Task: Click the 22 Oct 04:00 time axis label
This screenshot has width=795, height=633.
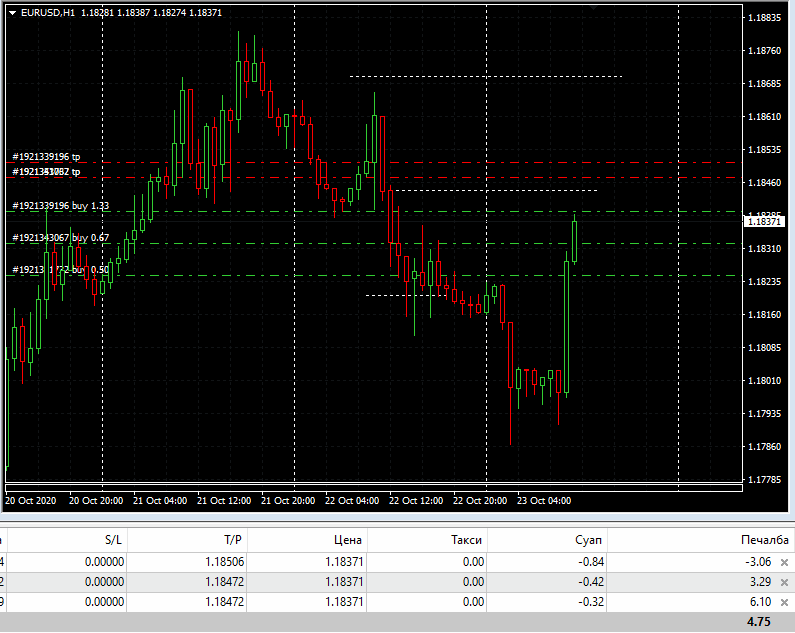Action: [352, 501]
